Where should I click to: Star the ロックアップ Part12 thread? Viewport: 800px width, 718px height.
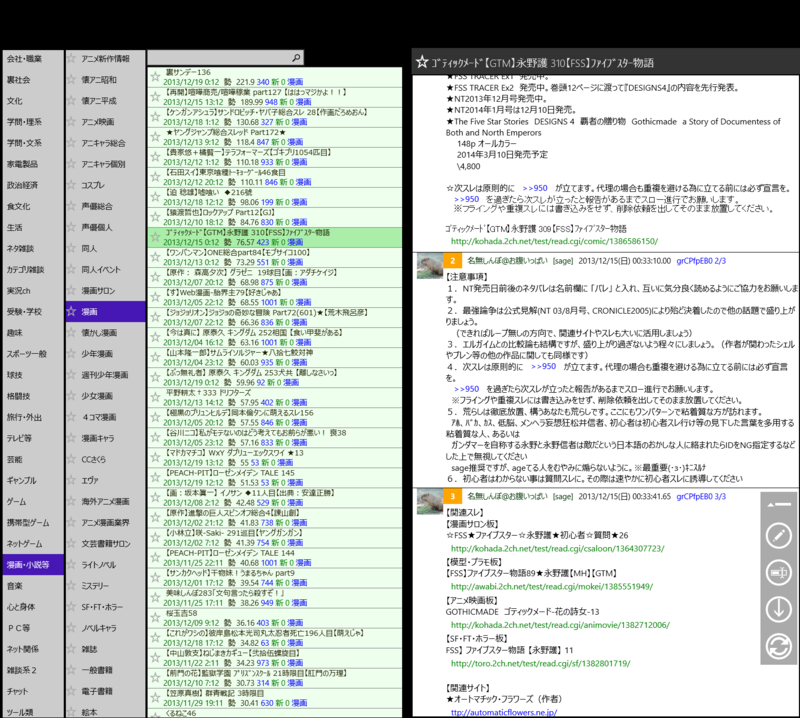coord(155,217)
